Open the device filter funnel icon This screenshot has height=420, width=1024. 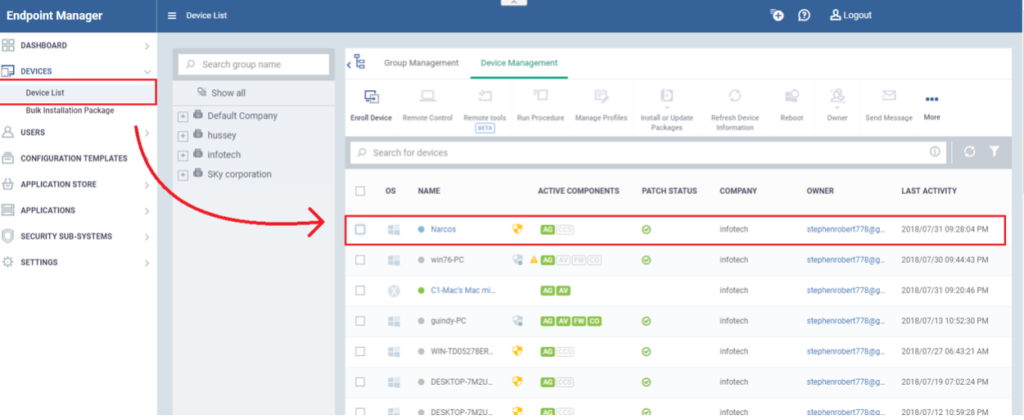click(x=994, y=152)
